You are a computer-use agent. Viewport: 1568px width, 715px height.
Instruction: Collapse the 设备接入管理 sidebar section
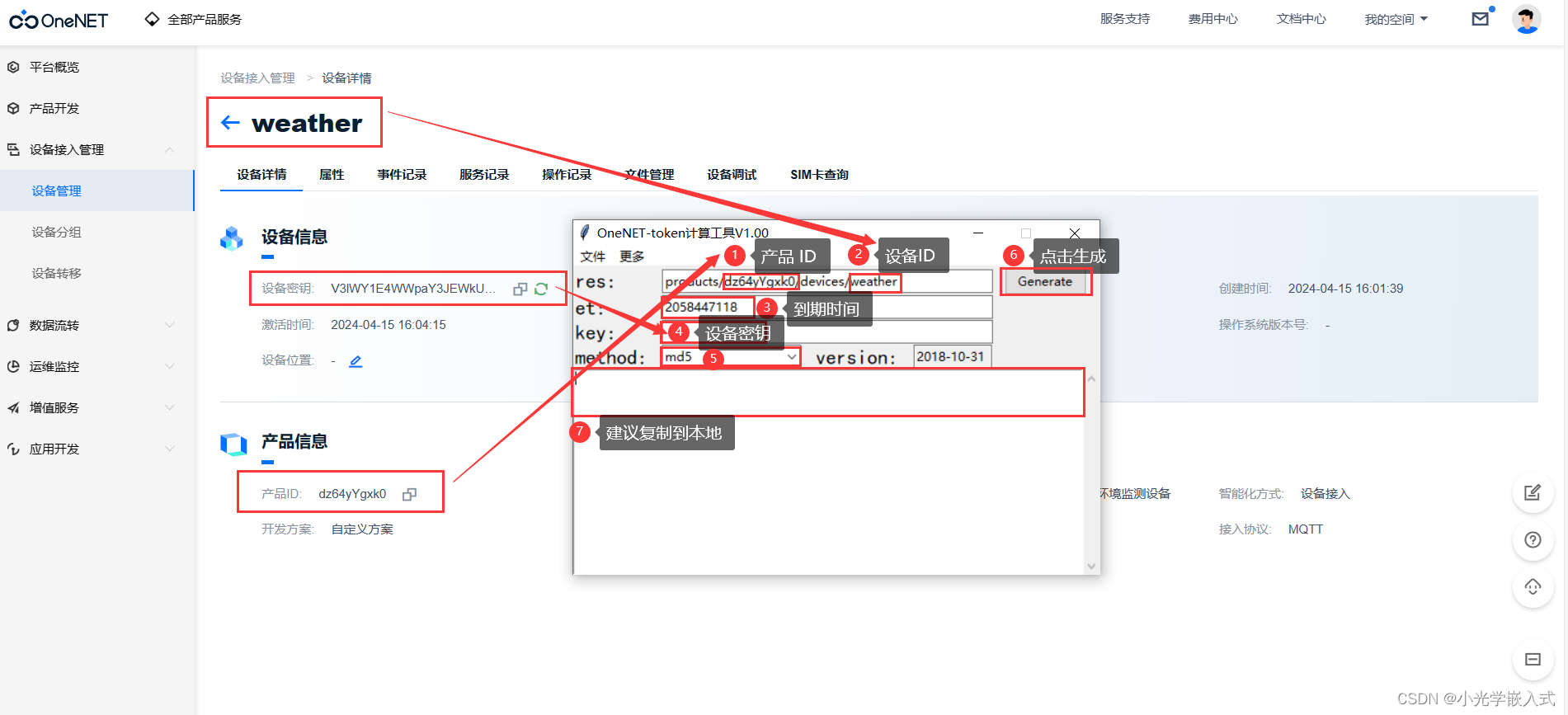pos(169,149)
